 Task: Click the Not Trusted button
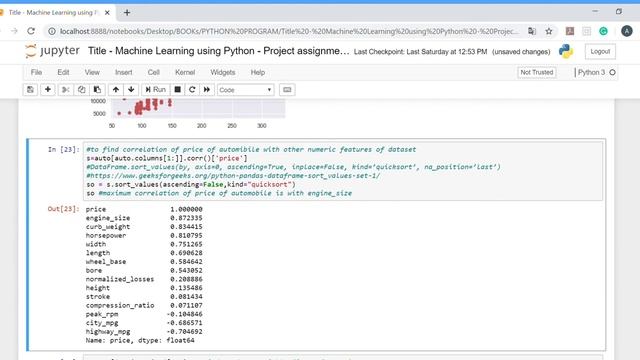(x=536, y=72)
